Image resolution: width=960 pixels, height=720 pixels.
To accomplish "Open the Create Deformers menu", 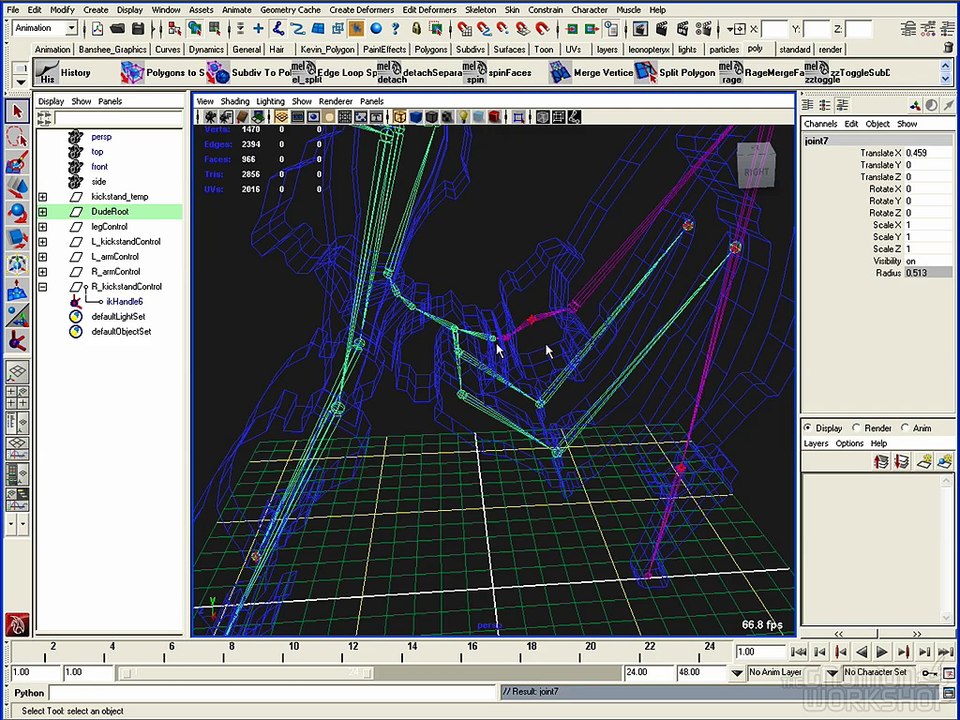I will pyautogui.click(x=362, y=10).
